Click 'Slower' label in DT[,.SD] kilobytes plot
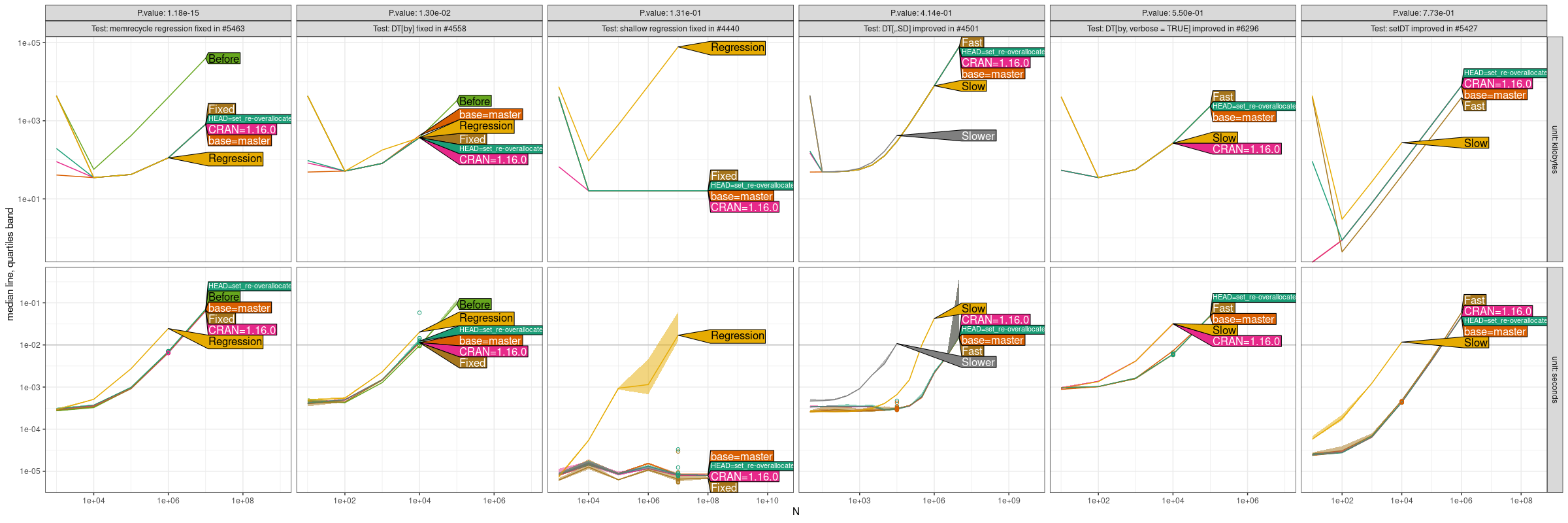Image resolution: width=1568 pixels, height=523 pixels. coord(978,136)
